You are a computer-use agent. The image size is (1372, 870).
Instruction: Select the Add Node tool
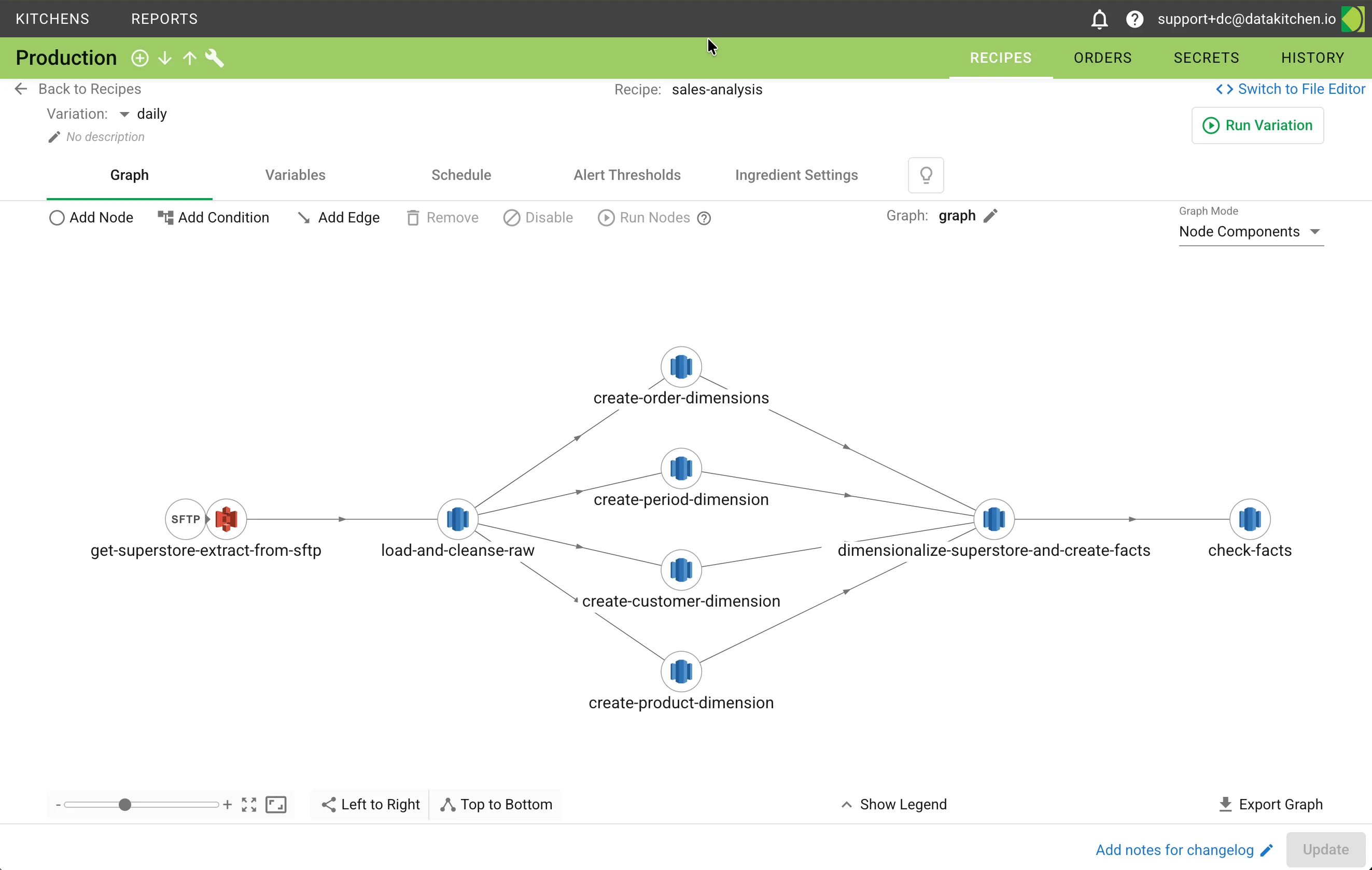pyautogui.click(x=91, y=218)
